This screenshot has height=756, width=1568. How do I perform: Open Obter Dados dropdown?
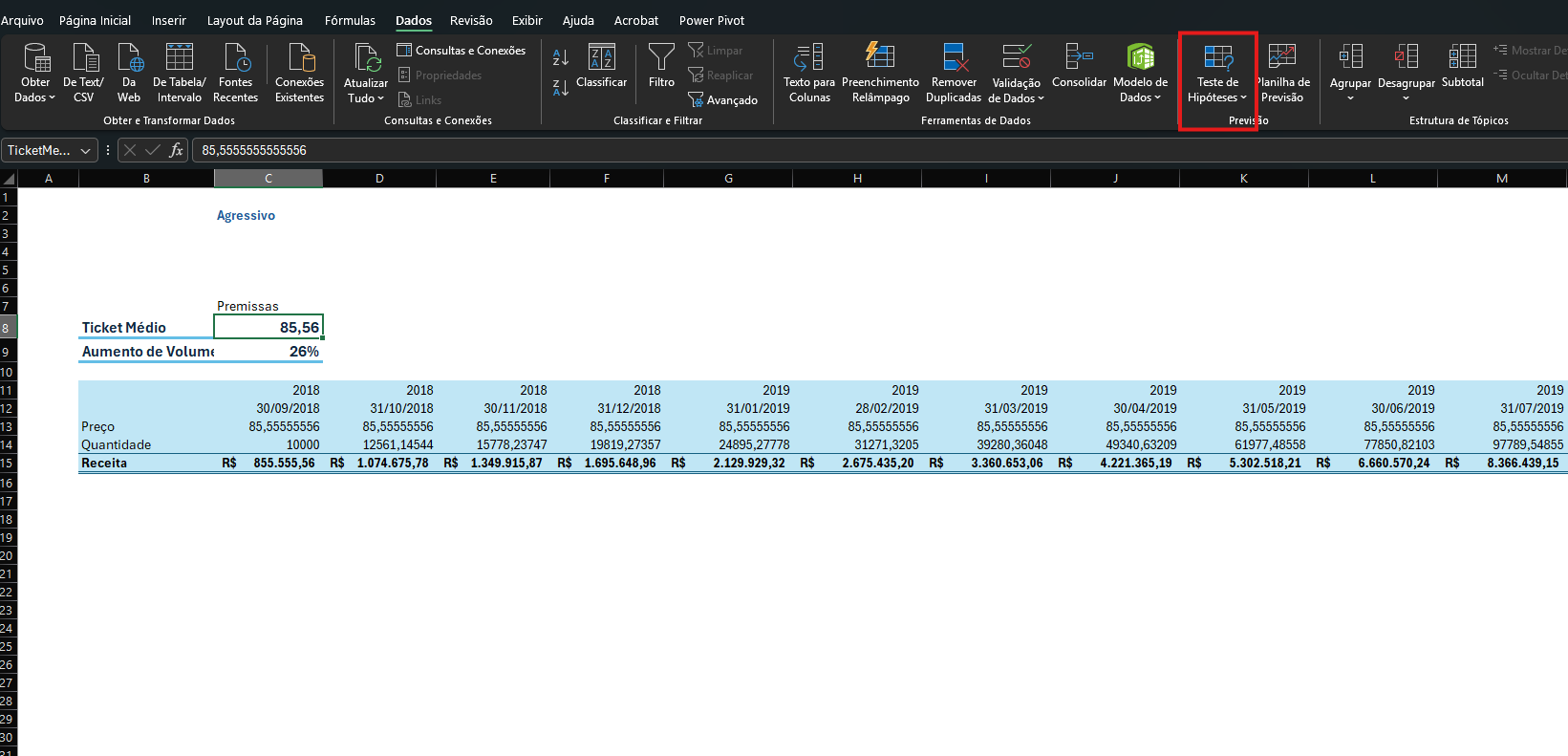[35, 73]
